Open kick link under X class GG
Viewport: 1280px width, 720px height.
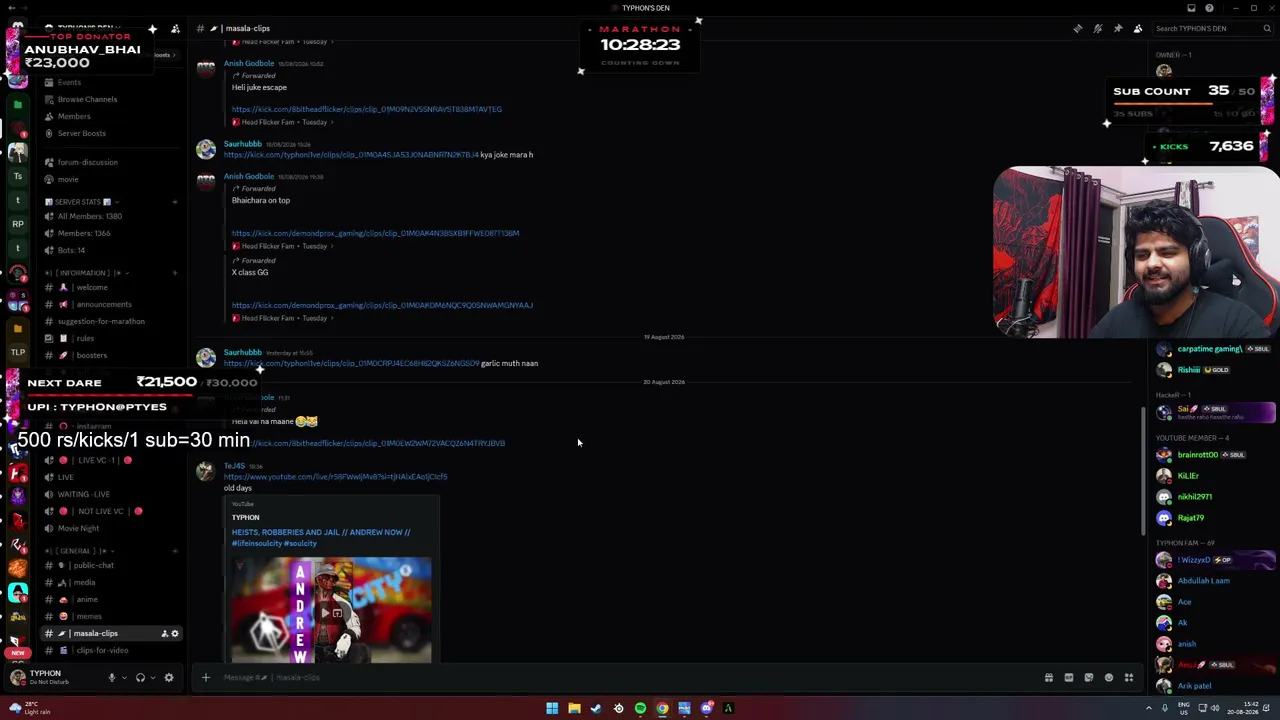pyautogui.click(x=382, y=305)
